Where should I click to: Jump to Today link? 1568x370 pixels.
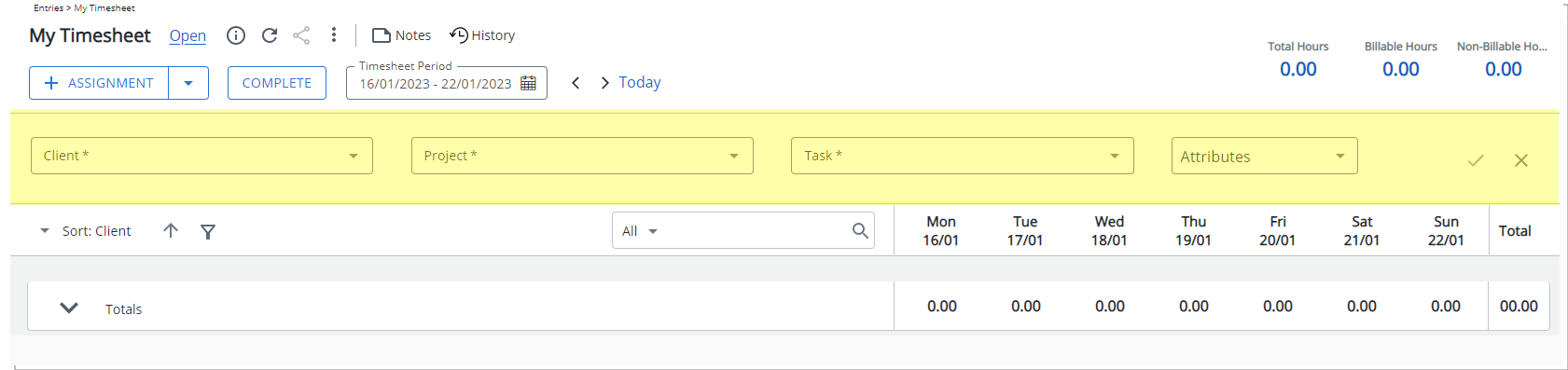[640, 82]
